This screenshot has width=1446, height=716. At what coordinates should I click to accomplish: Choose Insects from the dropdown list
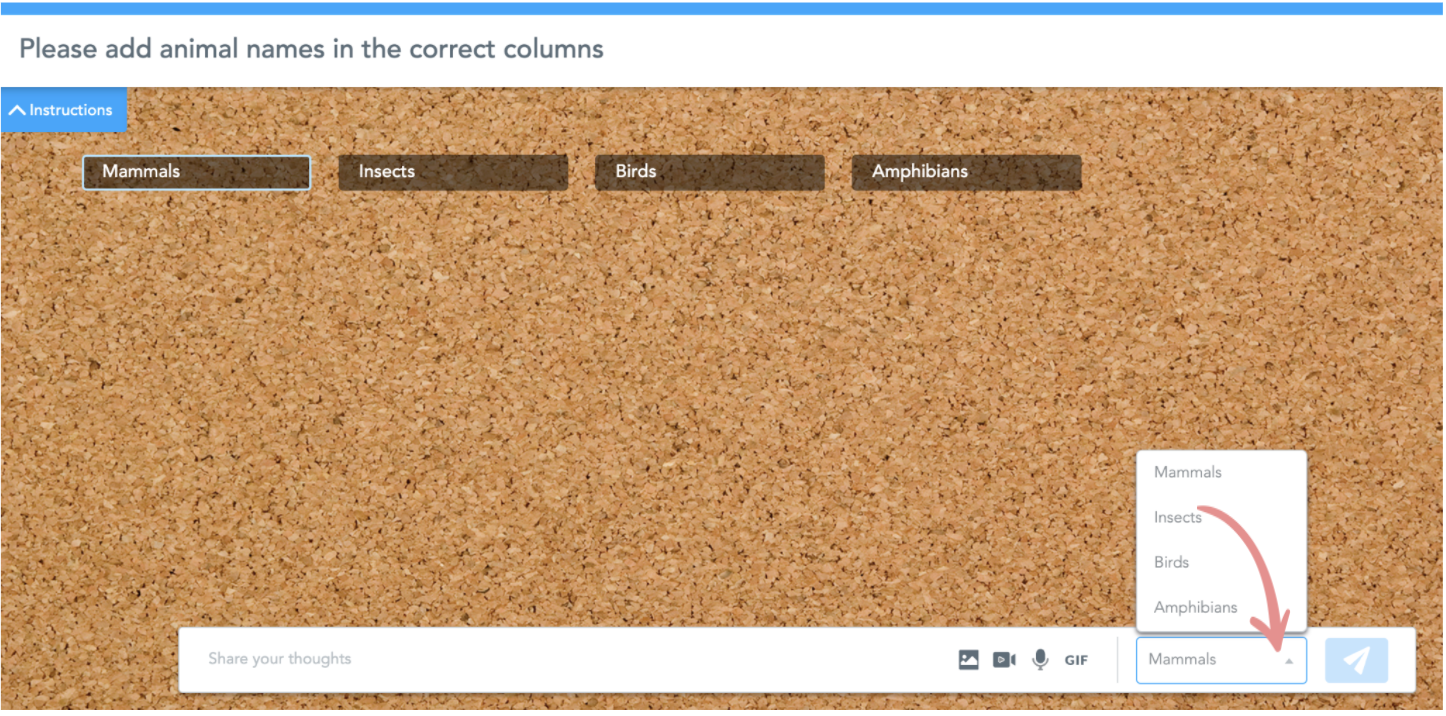pyautogui.click(x=1178, y=517)
